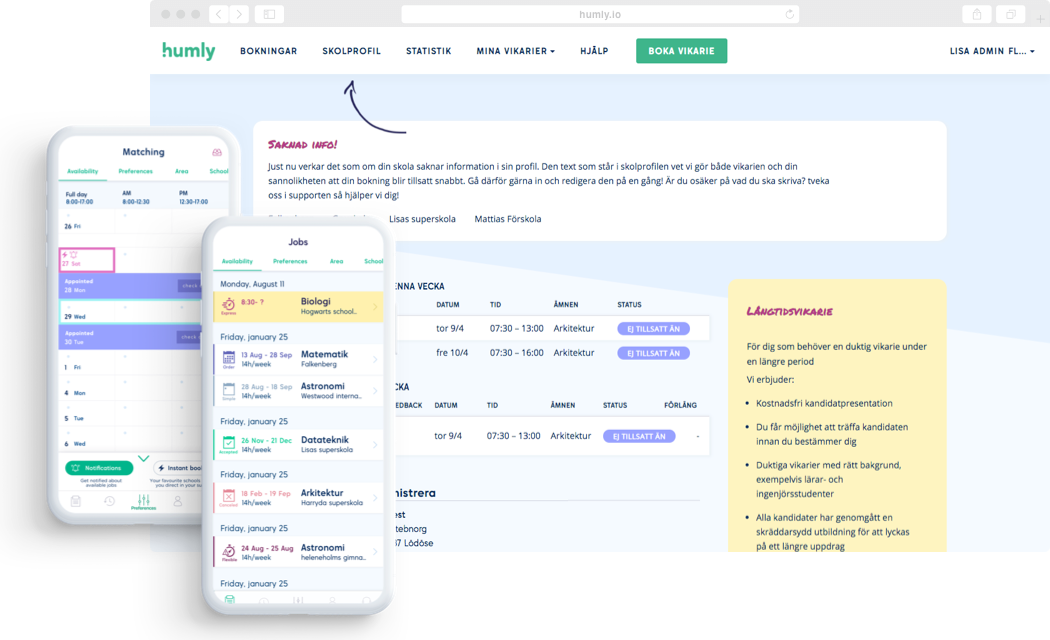Select Area tab in Matching phone
This screenshot has height=640, width=1050.
[x=181, y=171]
